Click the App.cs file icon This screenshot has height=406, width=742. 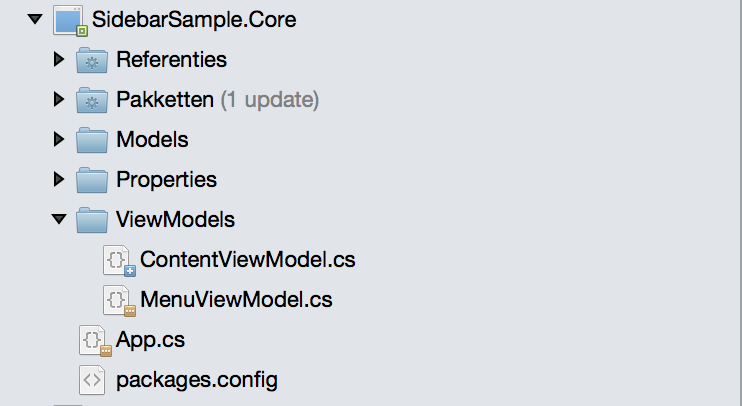tap(95, 341)
